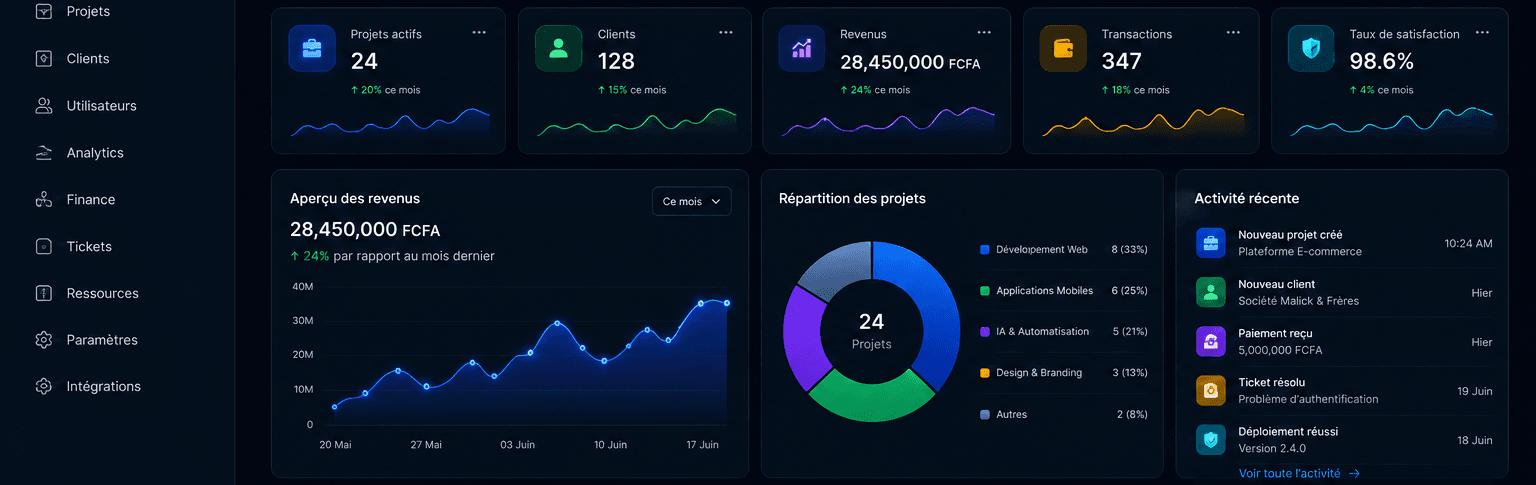Open options menu on Projets actifs card
The height and width of the screenshot is (485, 1536).
(479, 32)
